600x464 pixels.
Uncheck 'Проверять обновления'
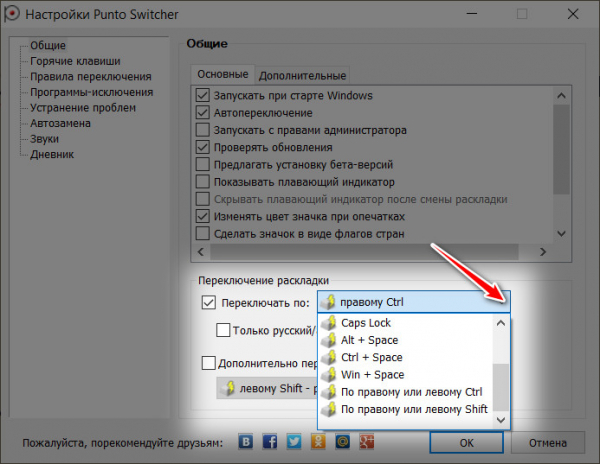[202, 147]
